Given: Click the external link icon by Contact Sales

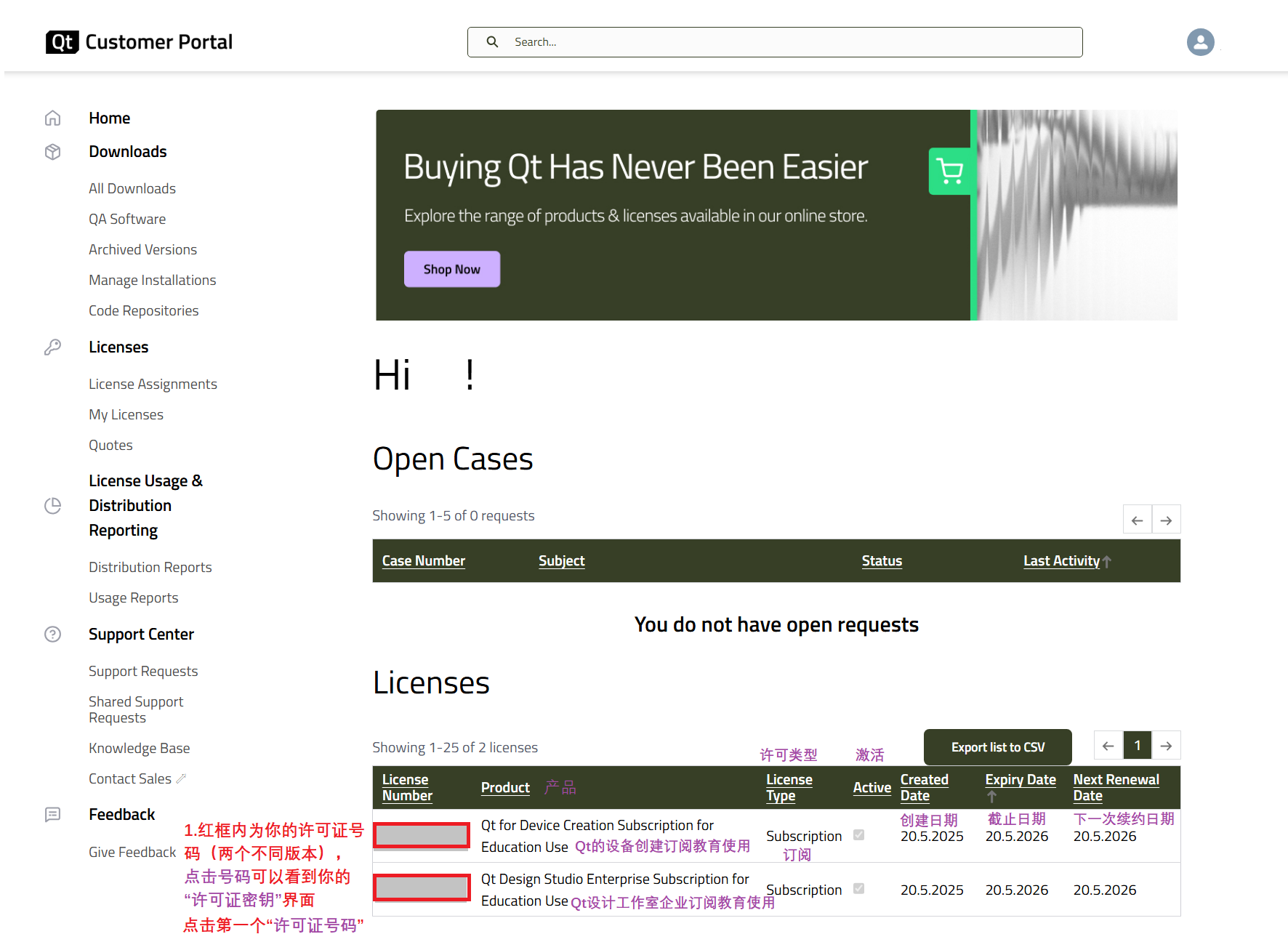Looking at the screenshot, I should click(181, 778).
